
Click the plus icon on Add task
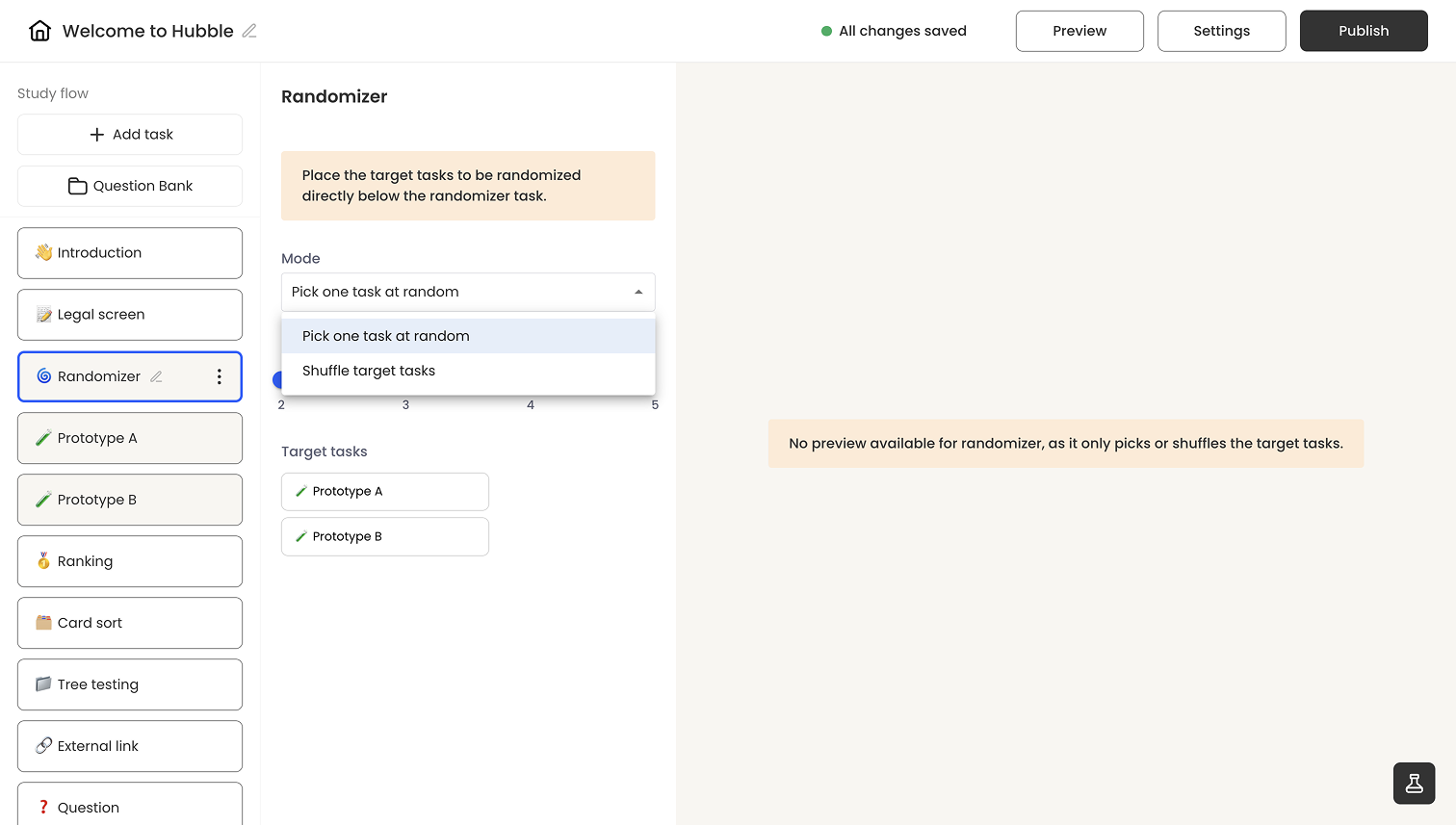point(96,135)
